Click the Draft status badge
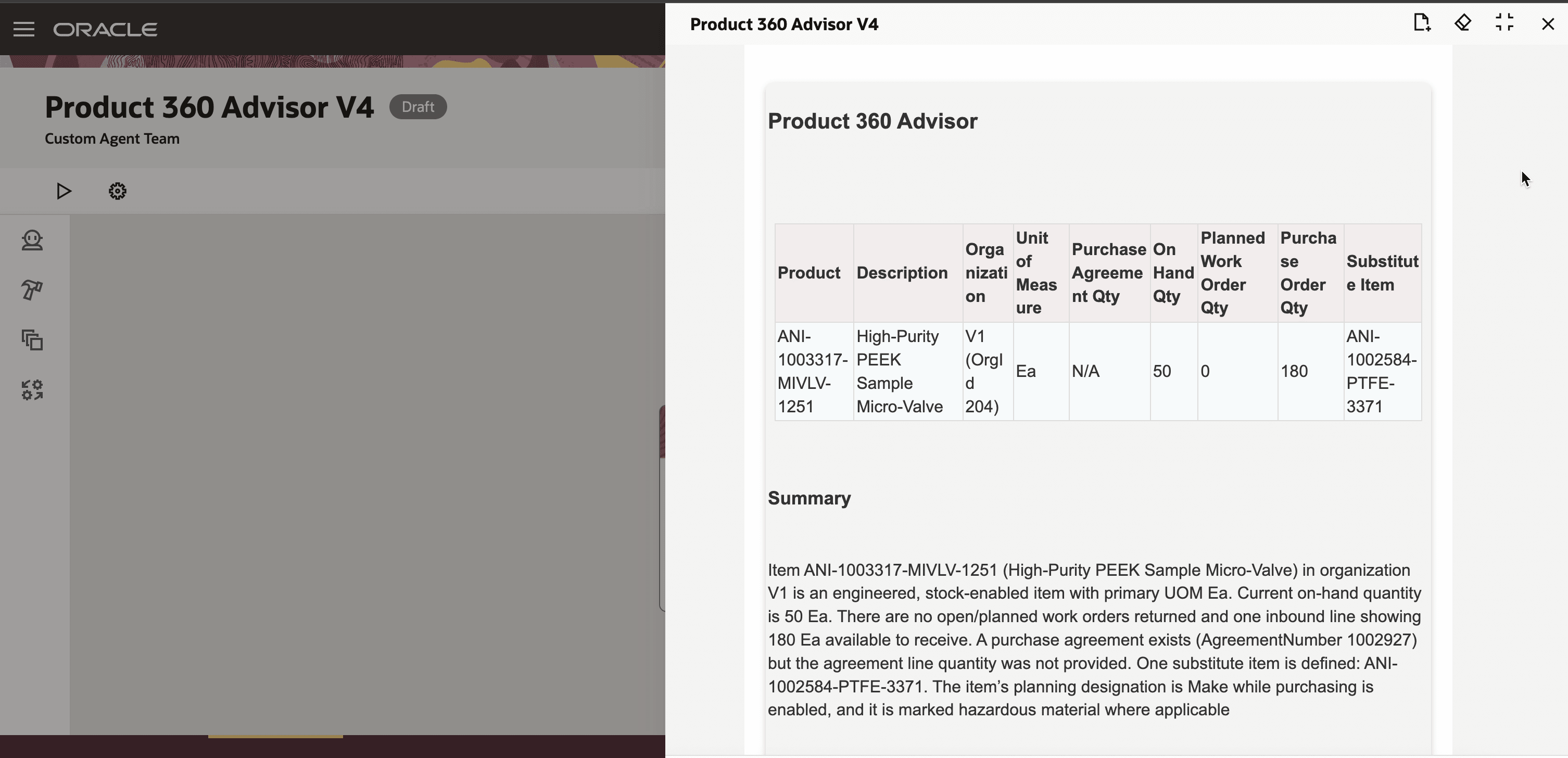 point(418,107)
